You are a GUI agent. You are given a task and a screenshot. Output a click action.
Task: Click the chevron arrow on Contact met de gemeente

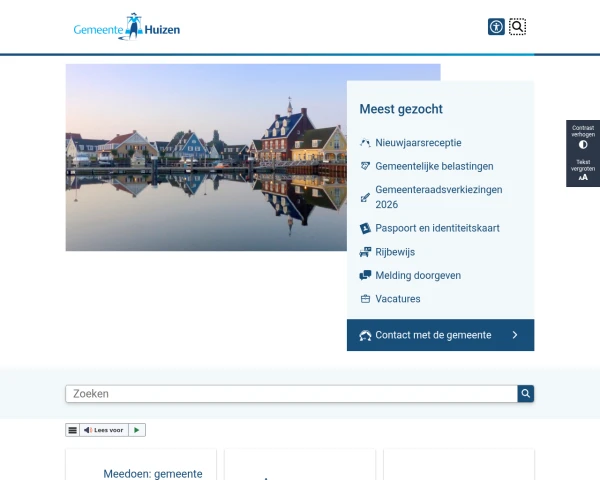(x=515, y=335)
